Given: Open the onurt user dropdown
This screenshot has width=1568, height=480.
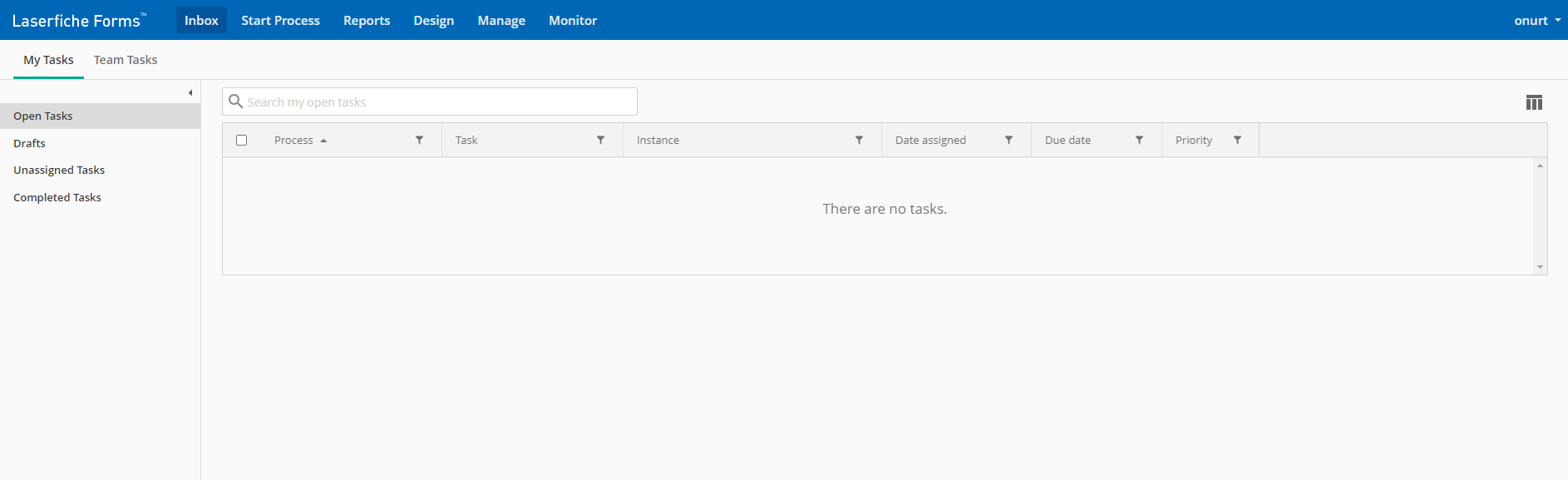Looking at the screenshot, I should coord(1536,20).
